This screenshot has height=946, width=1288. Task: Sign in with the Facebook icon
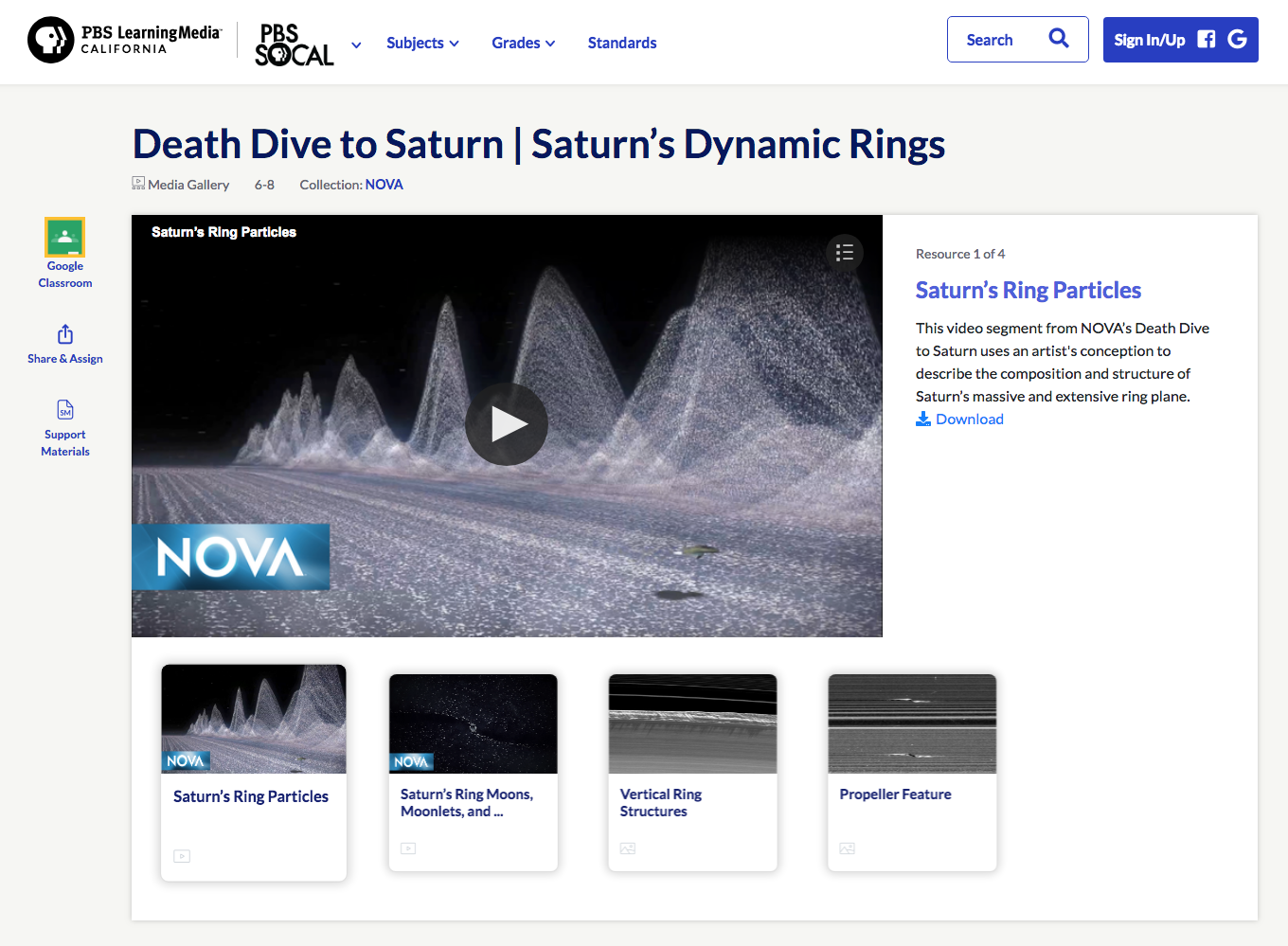(1207, 40)
